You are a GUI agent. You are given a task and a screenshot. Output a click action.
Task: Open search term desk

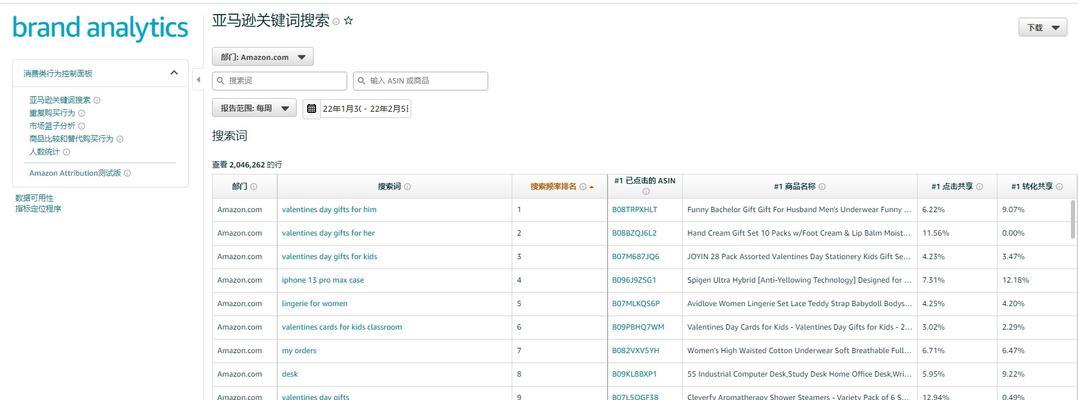tap(290, 374)
